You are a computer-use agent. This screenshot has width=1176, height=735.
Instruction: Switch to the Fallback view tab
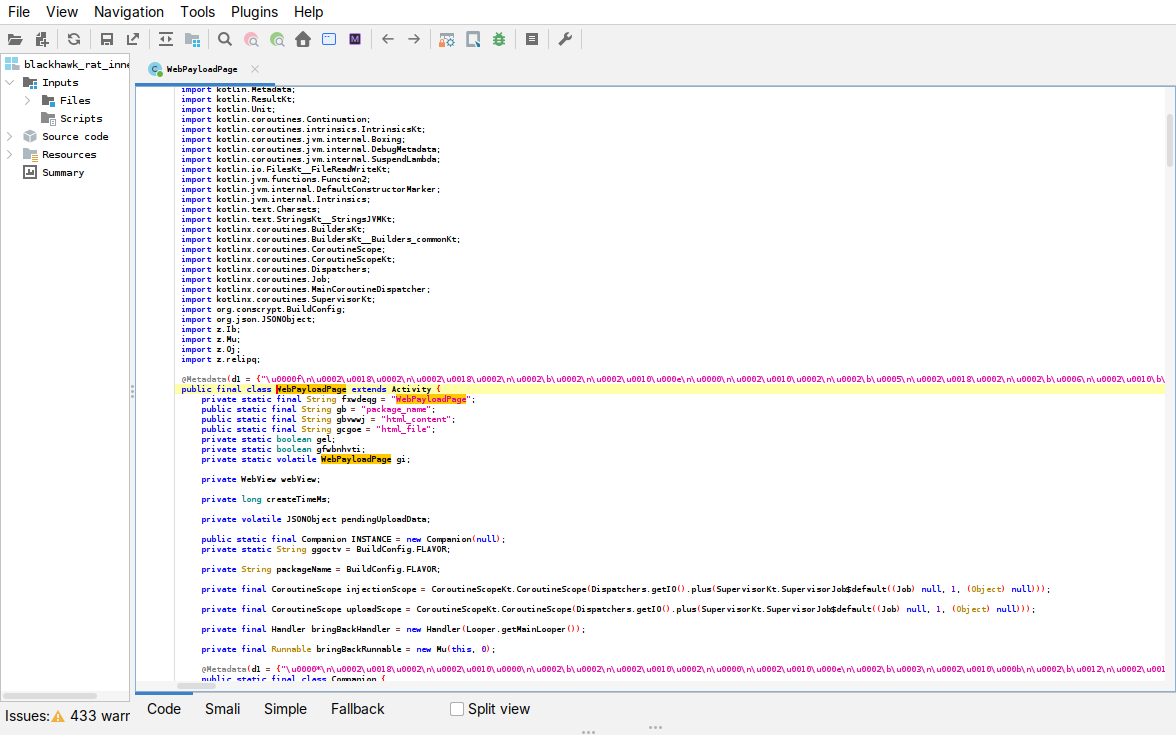click(x=358, y=709)
